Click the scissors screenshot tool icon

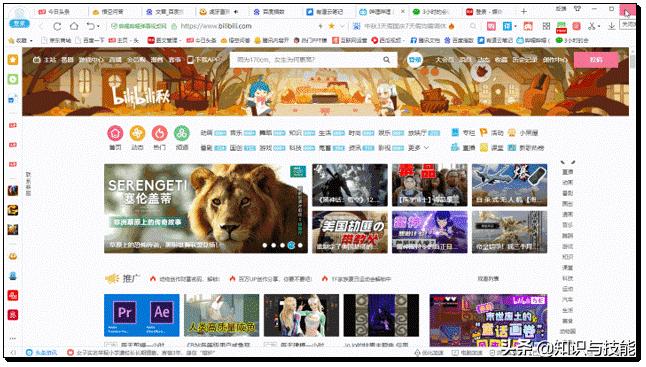(x=591, y=26)
